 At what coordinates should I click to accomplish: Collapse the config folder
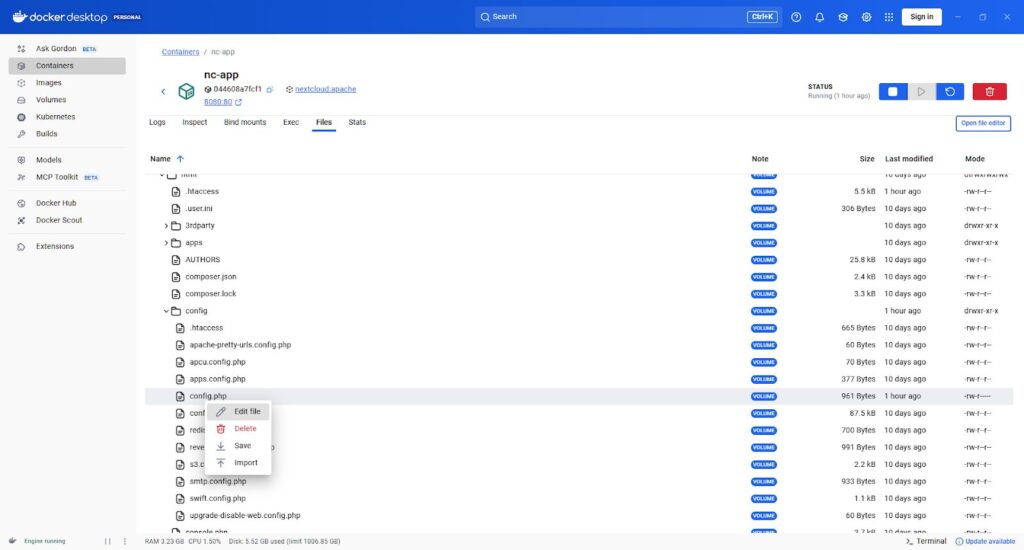click(166, 311)
